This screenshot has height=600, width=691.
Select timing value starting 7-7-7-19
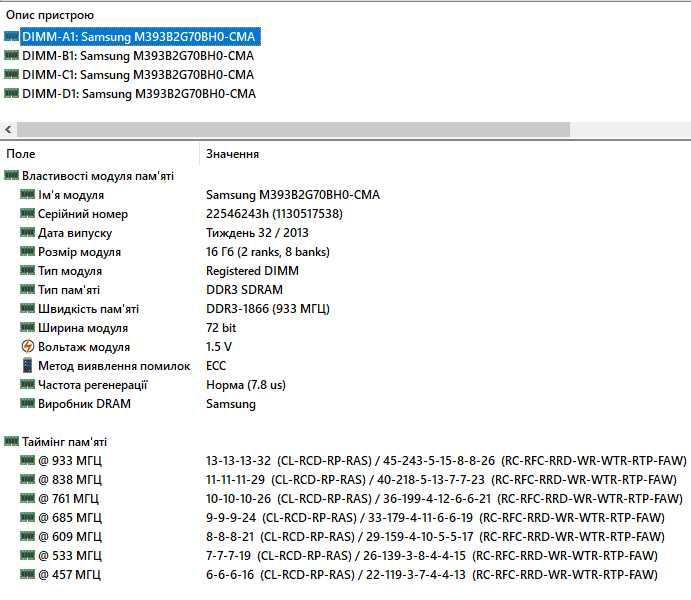[432, 556]
